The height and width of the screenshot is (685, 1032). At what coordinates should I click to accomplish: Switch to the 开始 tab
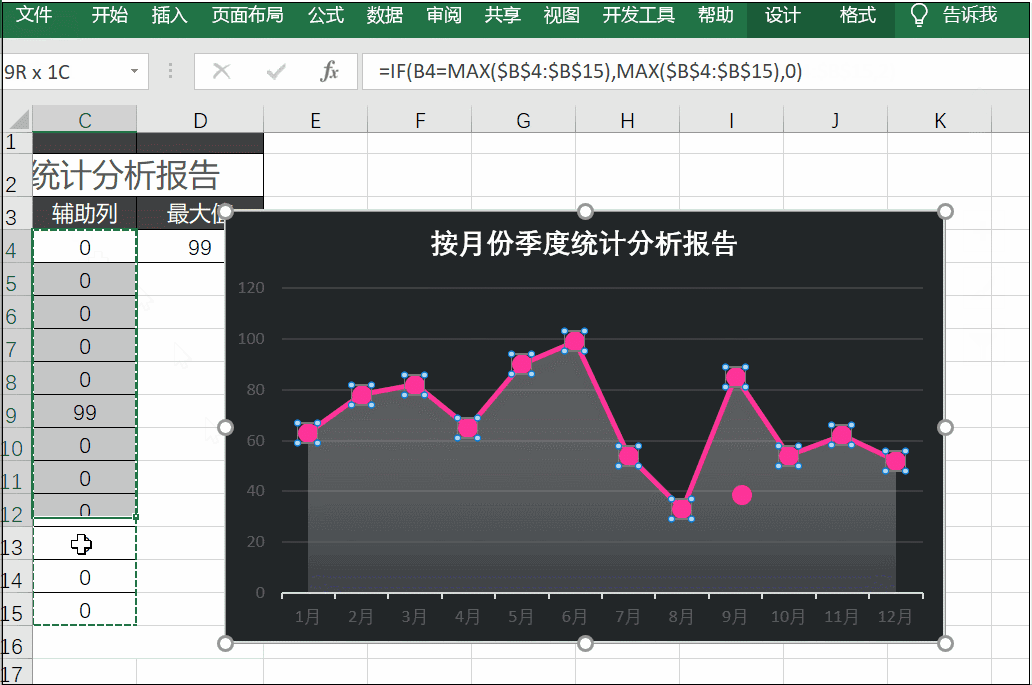click(109, 14)
